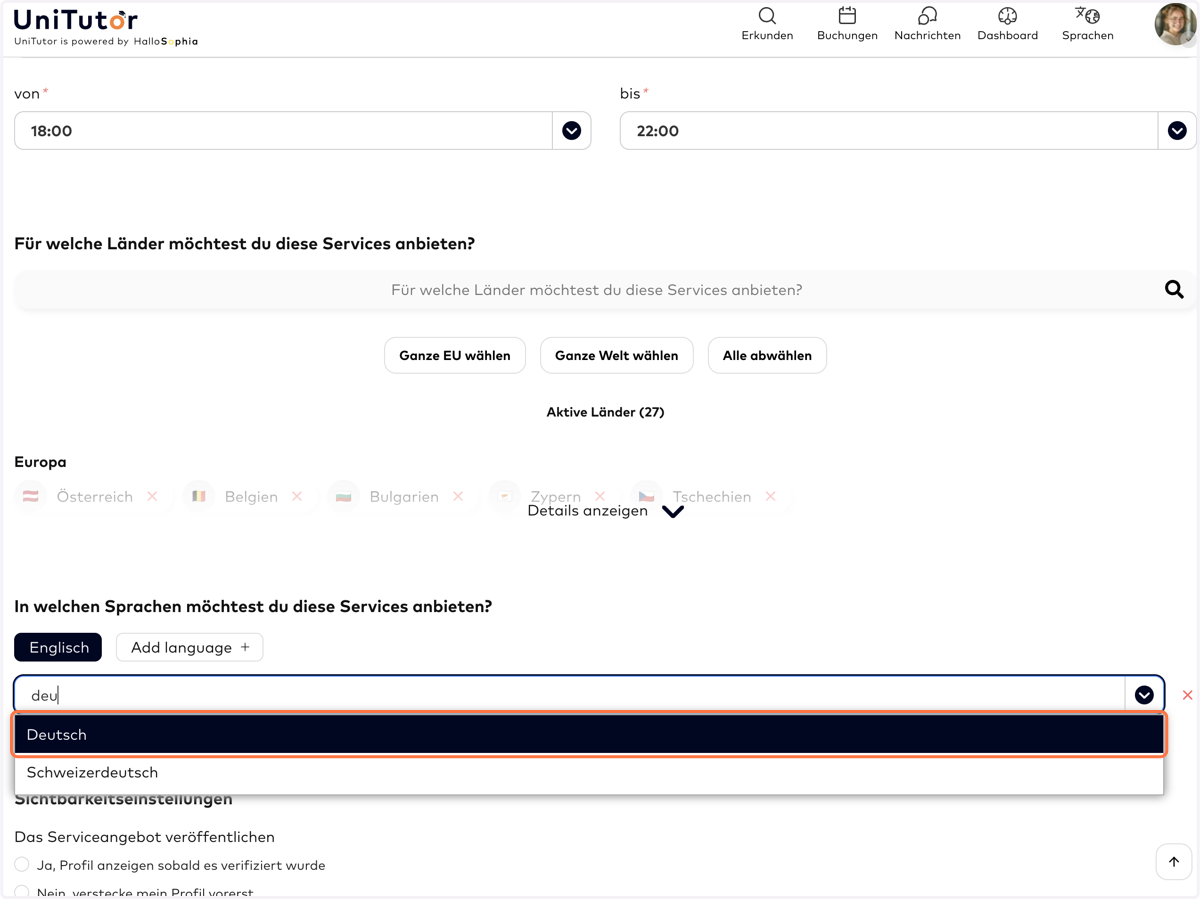Open the Nachrichten chat icon
Image resolution: width=1200 pixels, height=899 pixels.
927,16
